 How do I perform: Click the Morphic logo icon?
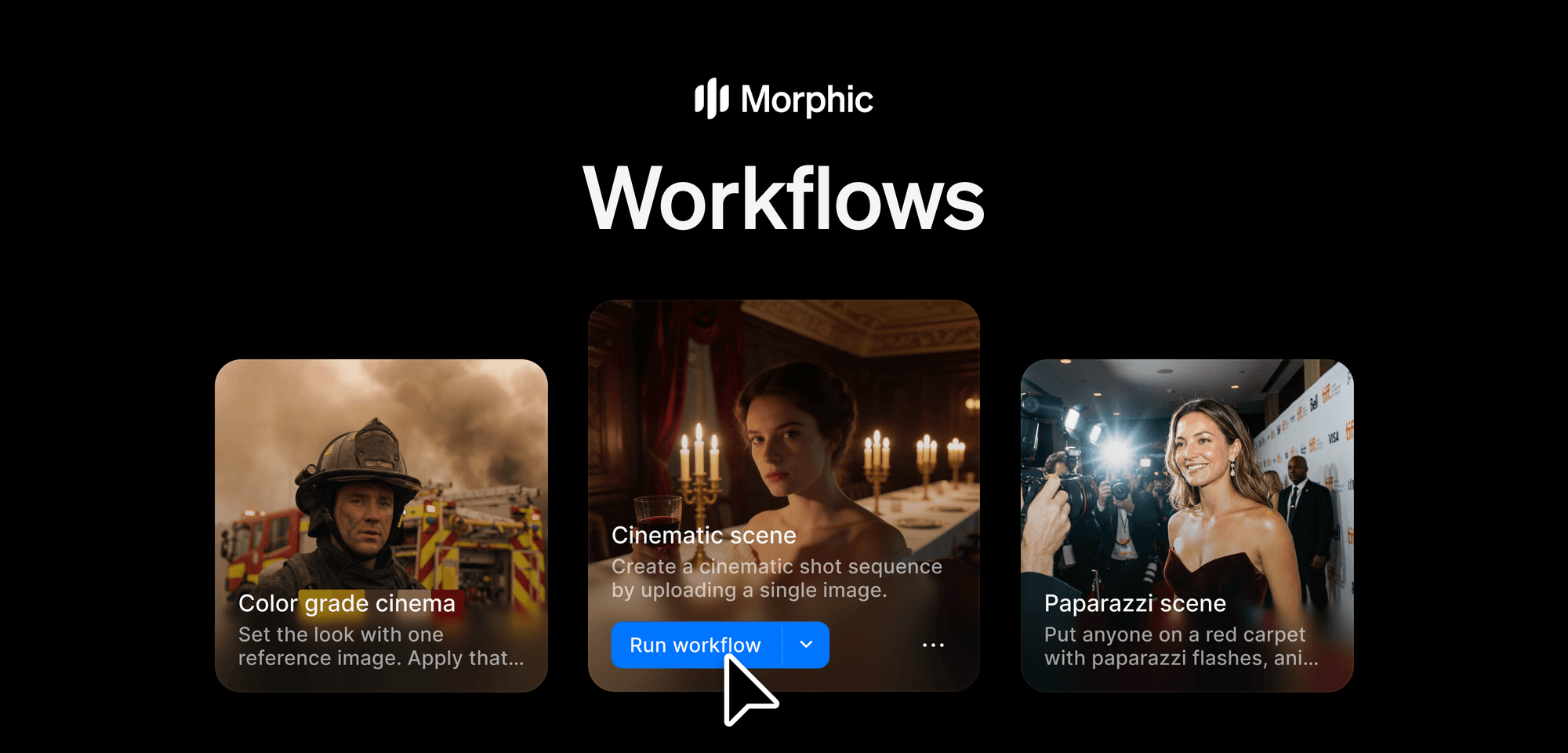click(x=710, y=99)
